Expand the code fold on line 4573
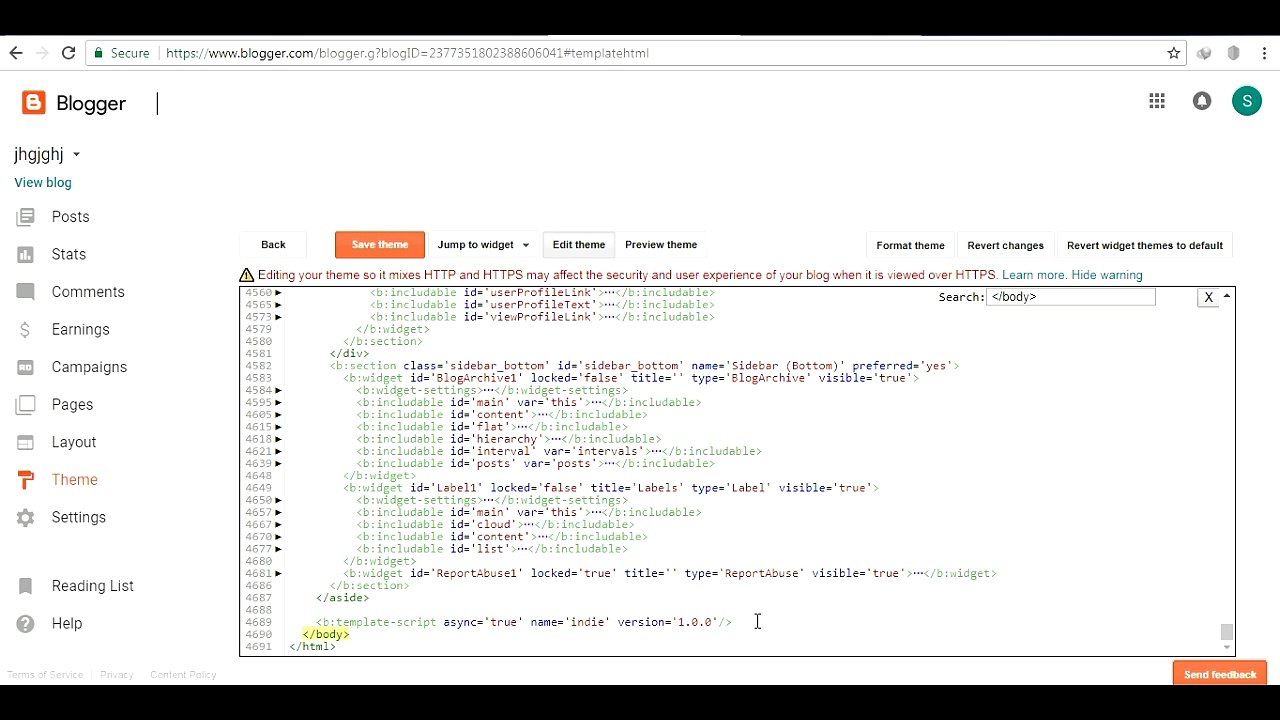1280x720 pixels. [278, 317]
